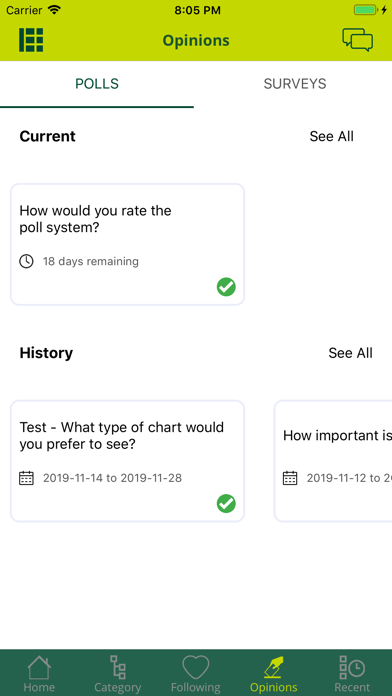Click the calendar icon beside 2019-11-14 date range
392x696 pixels.
click(x=26, y=478)
